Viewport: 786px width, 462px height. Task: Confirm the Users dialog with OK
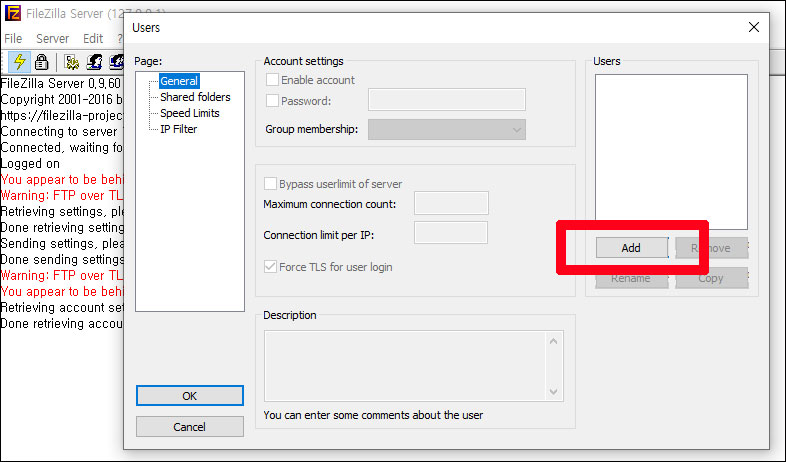click(189, 396)
